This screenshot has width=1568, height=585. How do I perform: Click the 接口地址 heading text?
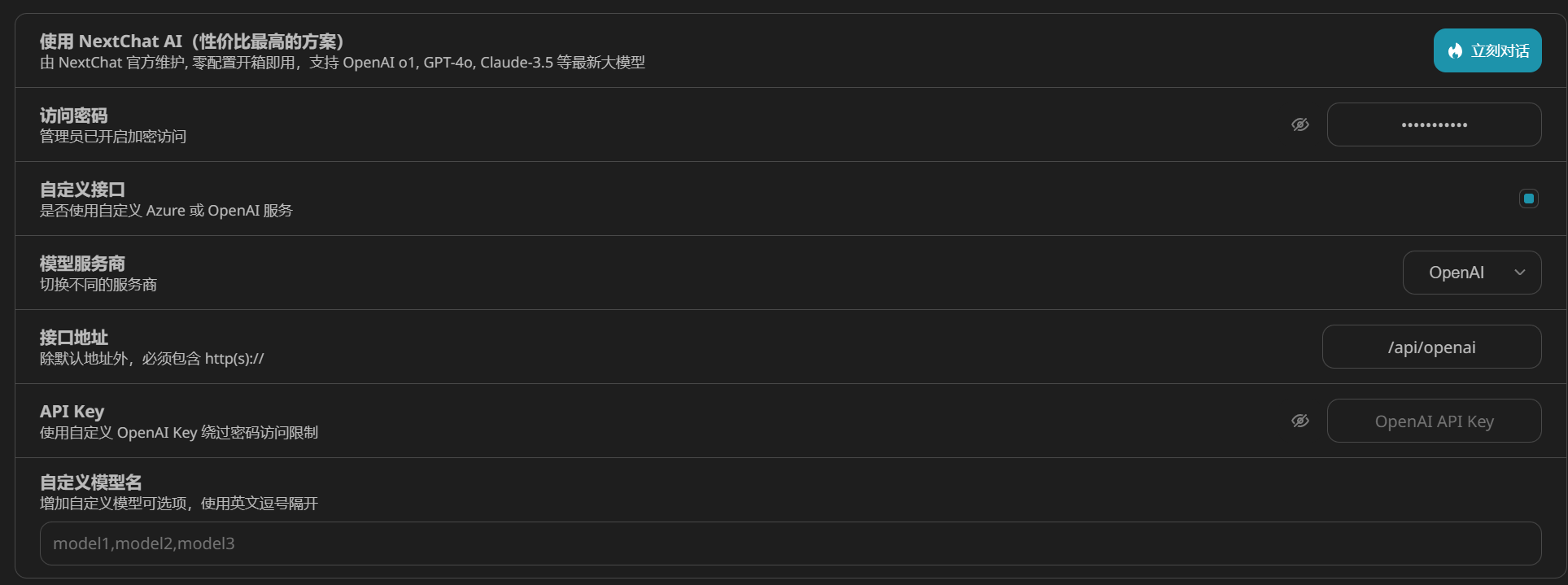(74, 338)
